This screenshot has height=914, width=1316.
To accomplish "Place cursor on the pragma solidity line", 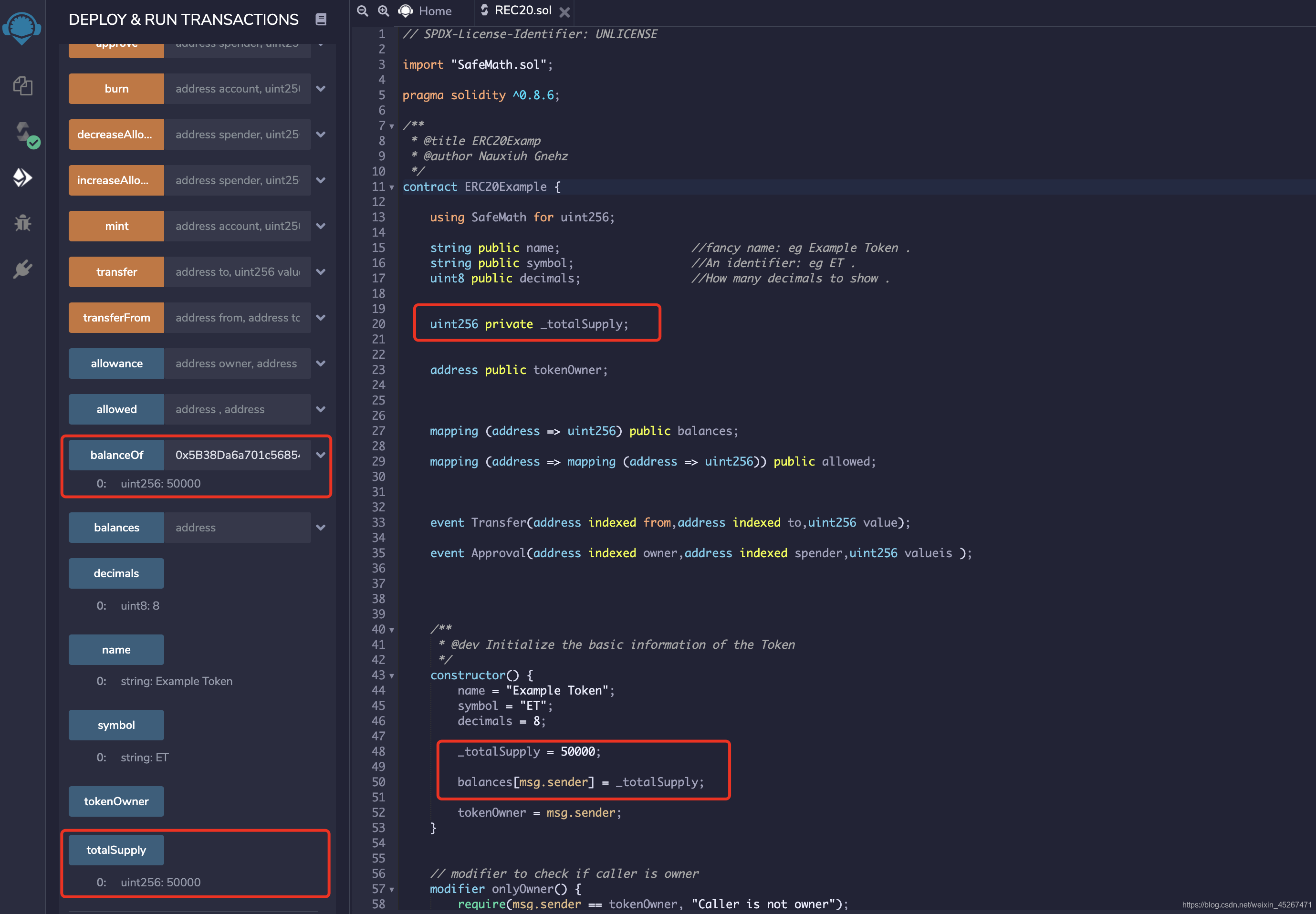I will (x=481, y=95).
